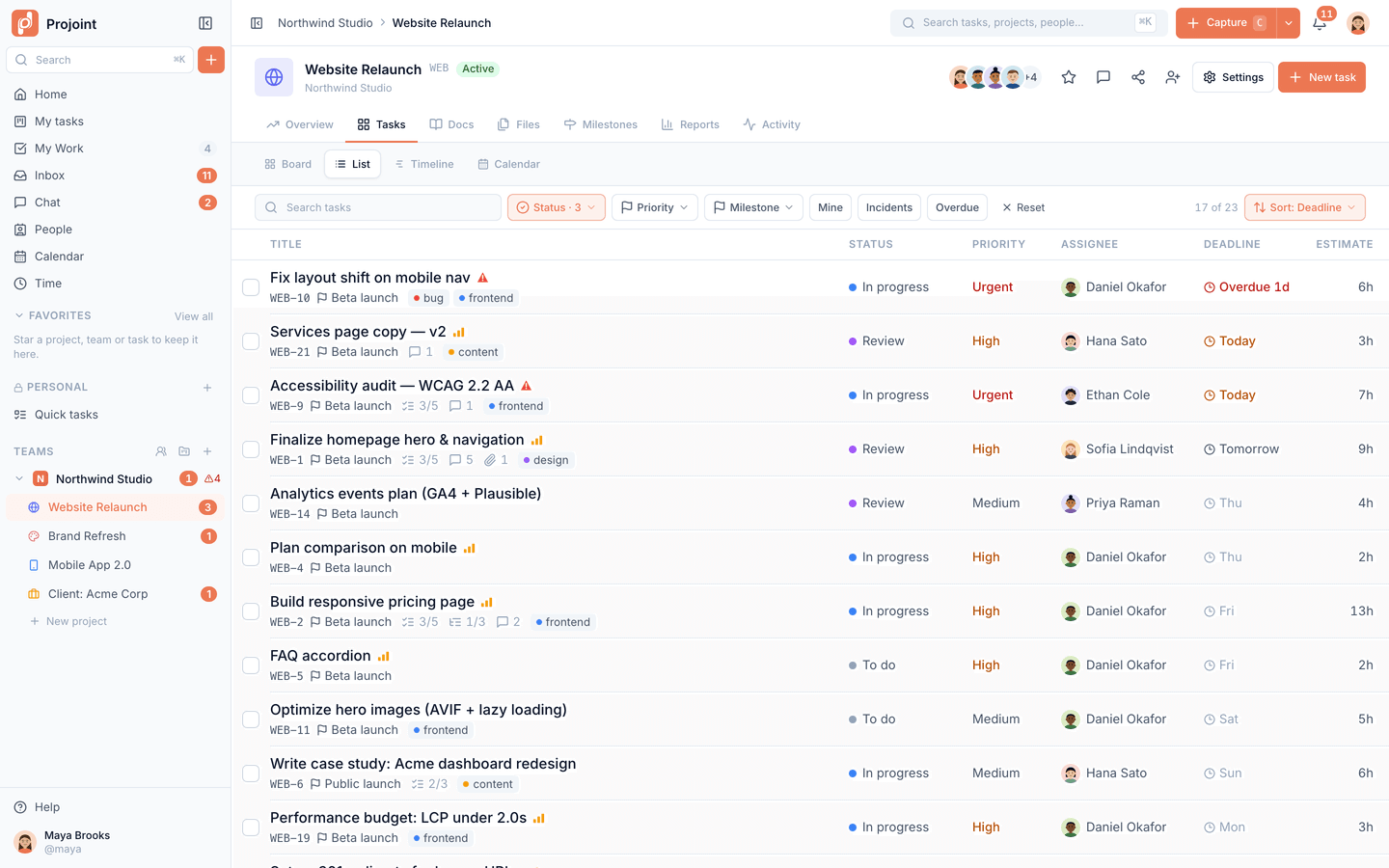This screenshot has width=1389, height=868.
Task: Invite a member with add-person icon
Action: [x=1173, y=77]
